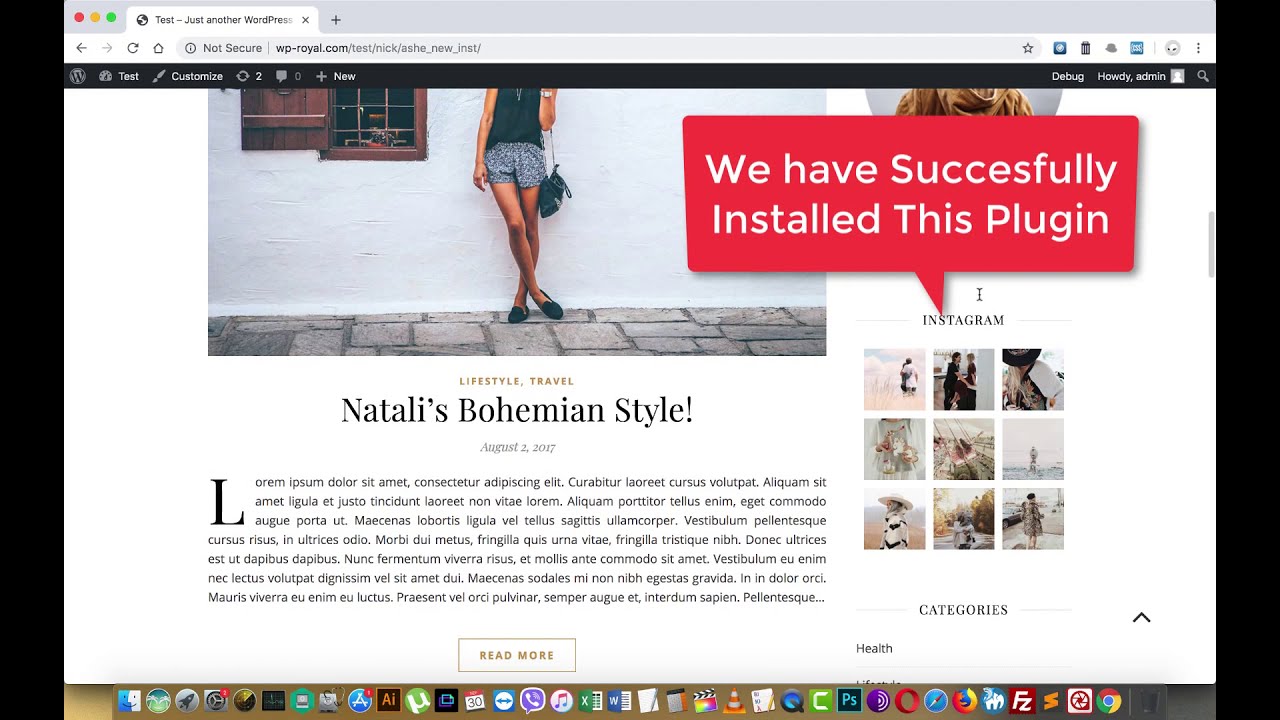Click the READ MORE button

(517, 655)
